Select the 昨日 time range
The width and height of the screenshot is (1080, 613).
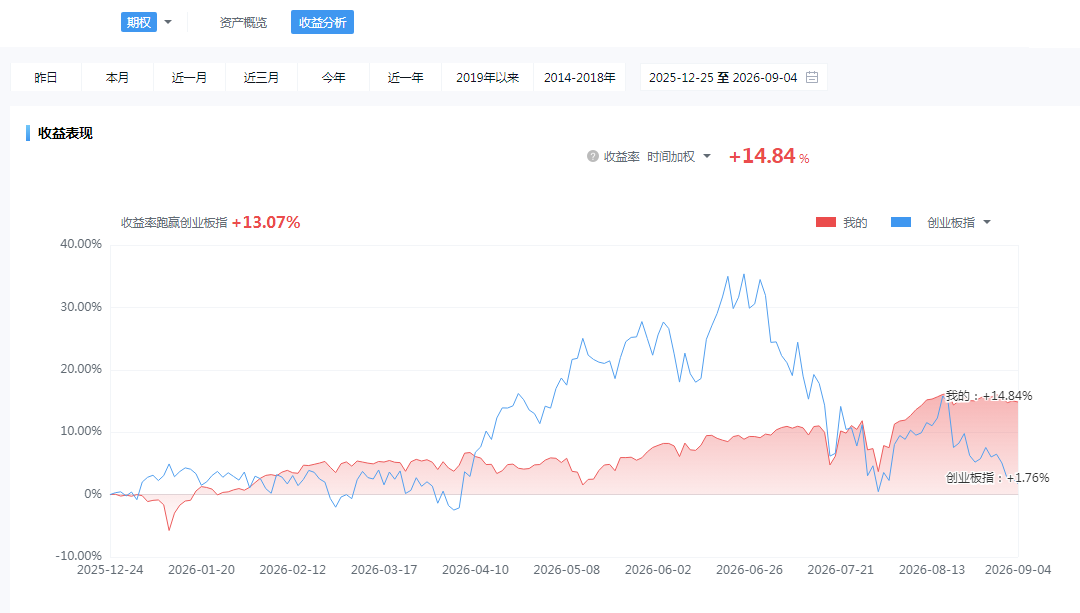pos(45,77)
